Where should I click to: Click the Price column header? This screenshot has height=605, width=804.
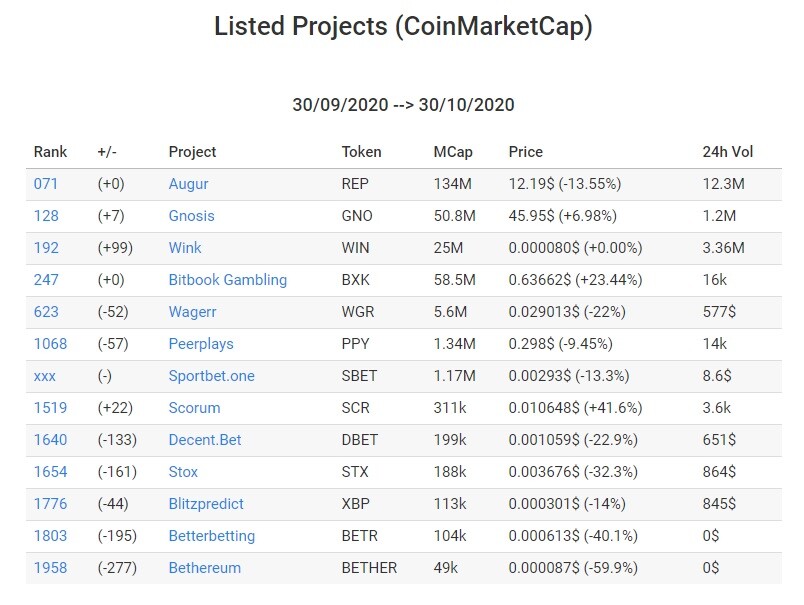click(526, 152)
